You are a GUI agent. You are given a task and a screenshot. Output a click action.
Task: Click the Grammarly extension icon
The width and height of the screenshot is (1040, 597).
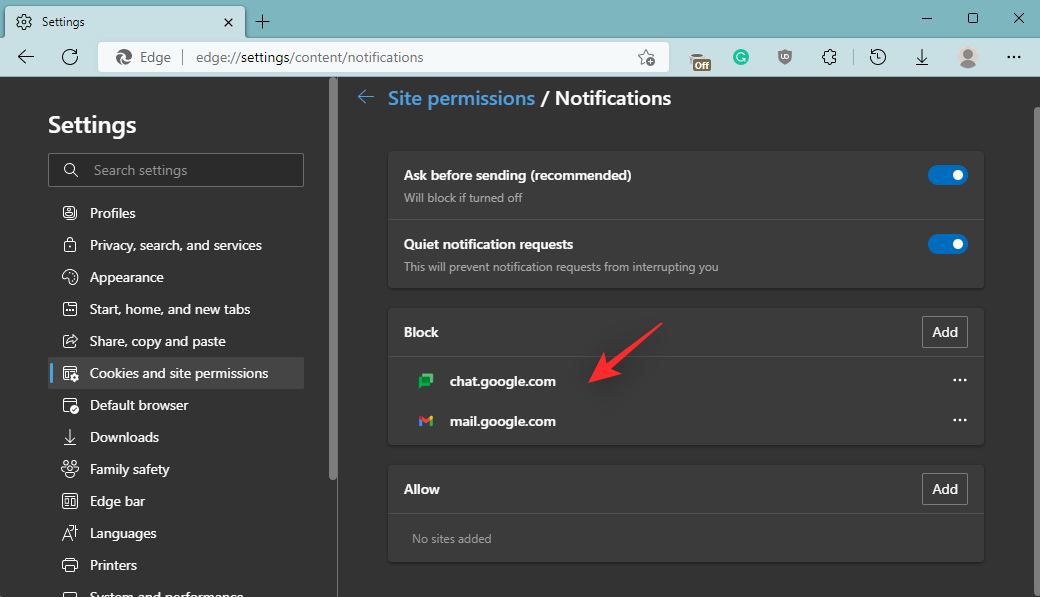(x=741, y=58)
